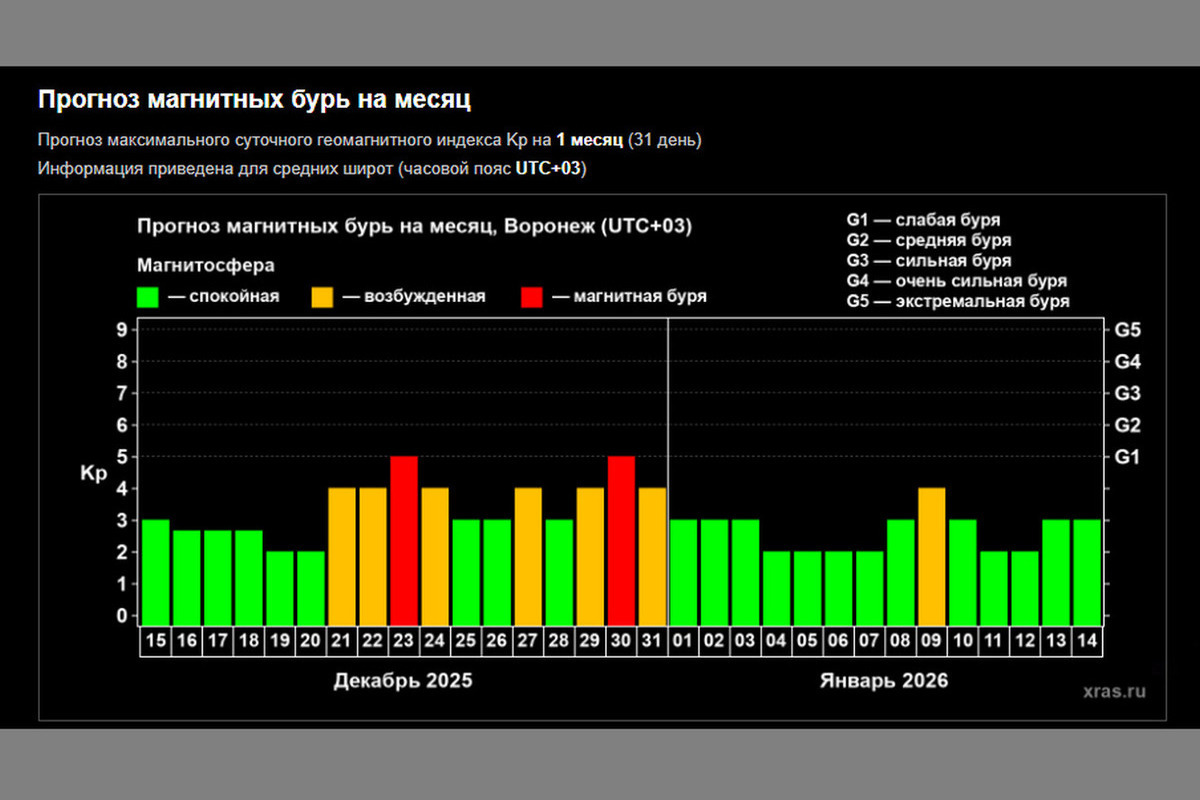Click the date label 14 on the axis

[1086, 643]
